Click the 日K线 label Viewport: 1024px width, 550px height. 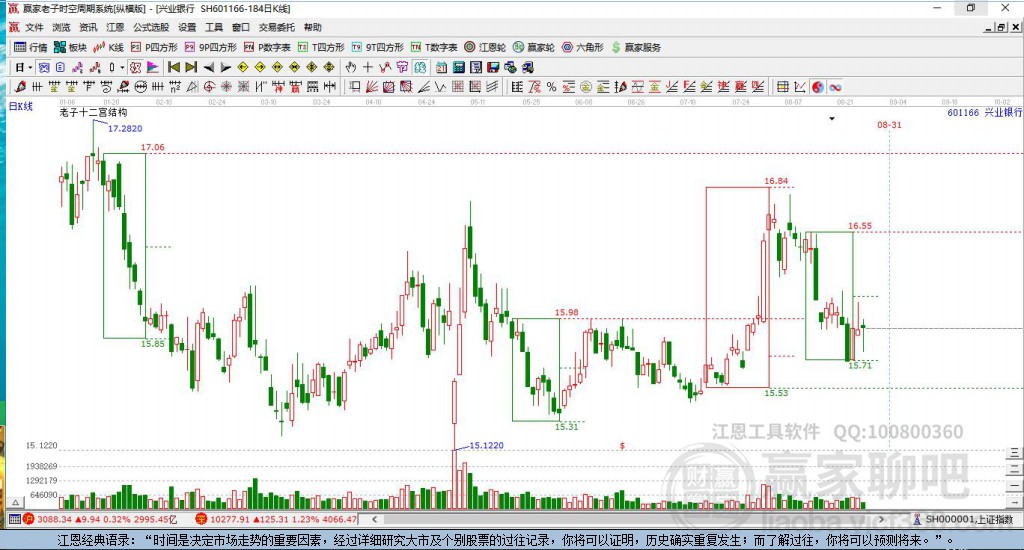[20, 106]
